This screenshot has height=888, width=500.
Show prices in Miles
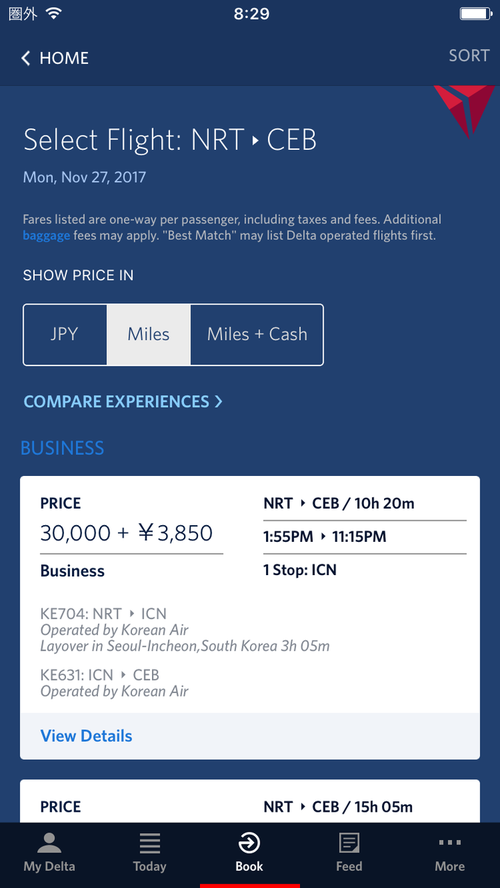click(x=148, y=334)
